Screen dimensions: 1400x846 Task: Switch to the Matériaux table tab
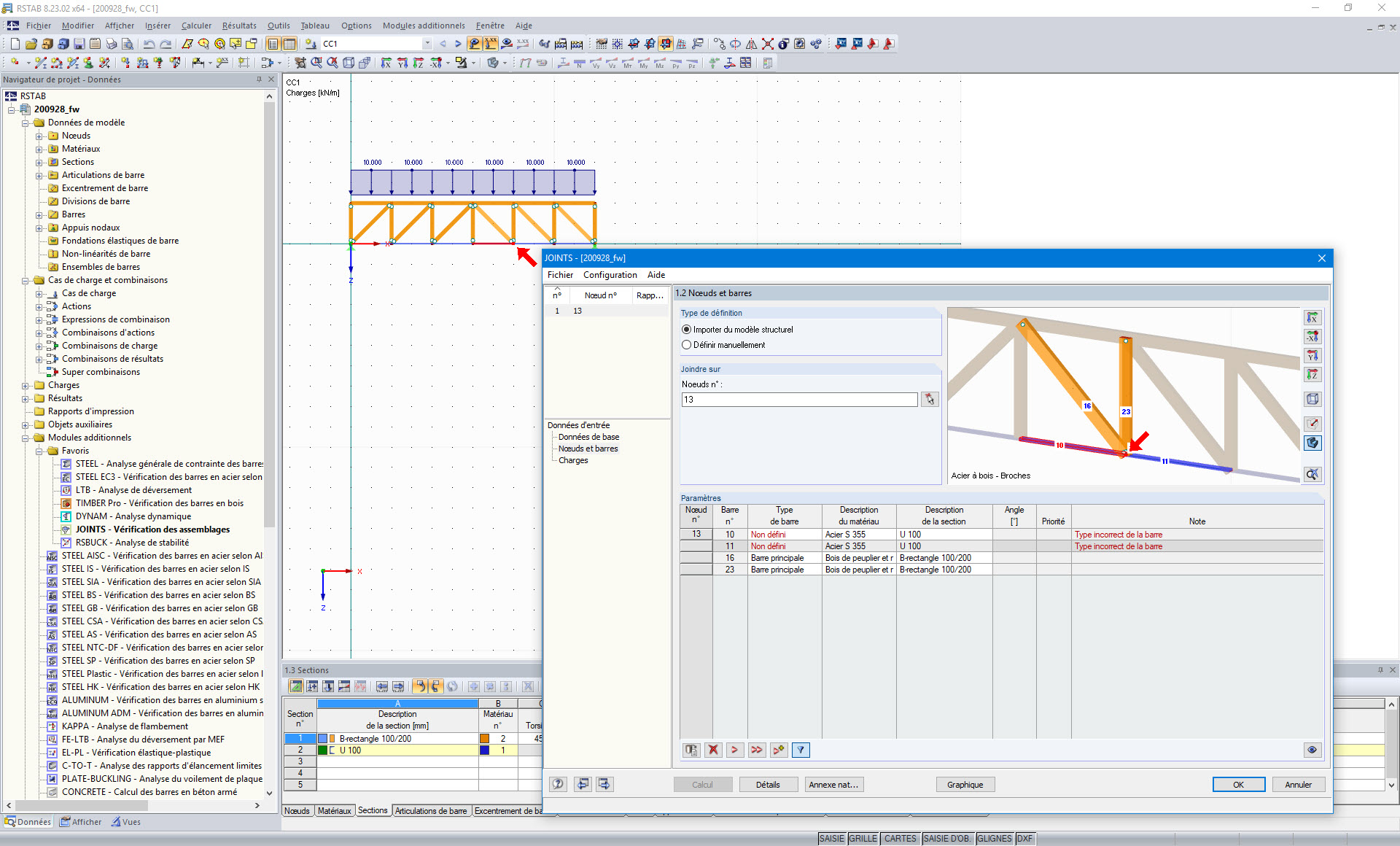point(334,811)
